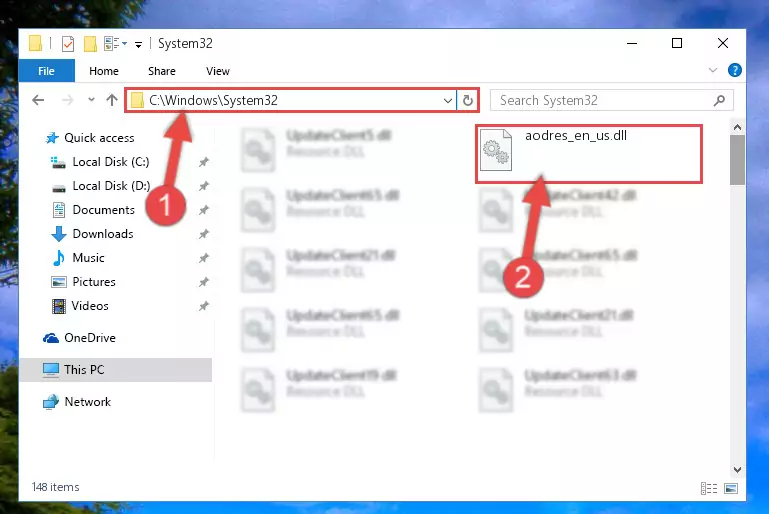Open the Customize Quick Access Toolbar dropdown

tap(138, 45)
